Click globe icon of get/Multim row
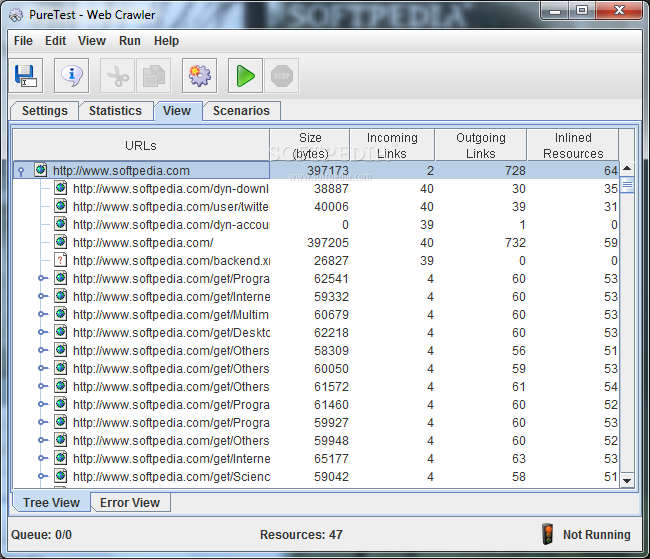The width and height of the screenshot is (650, 559). (x=61, y=314)
